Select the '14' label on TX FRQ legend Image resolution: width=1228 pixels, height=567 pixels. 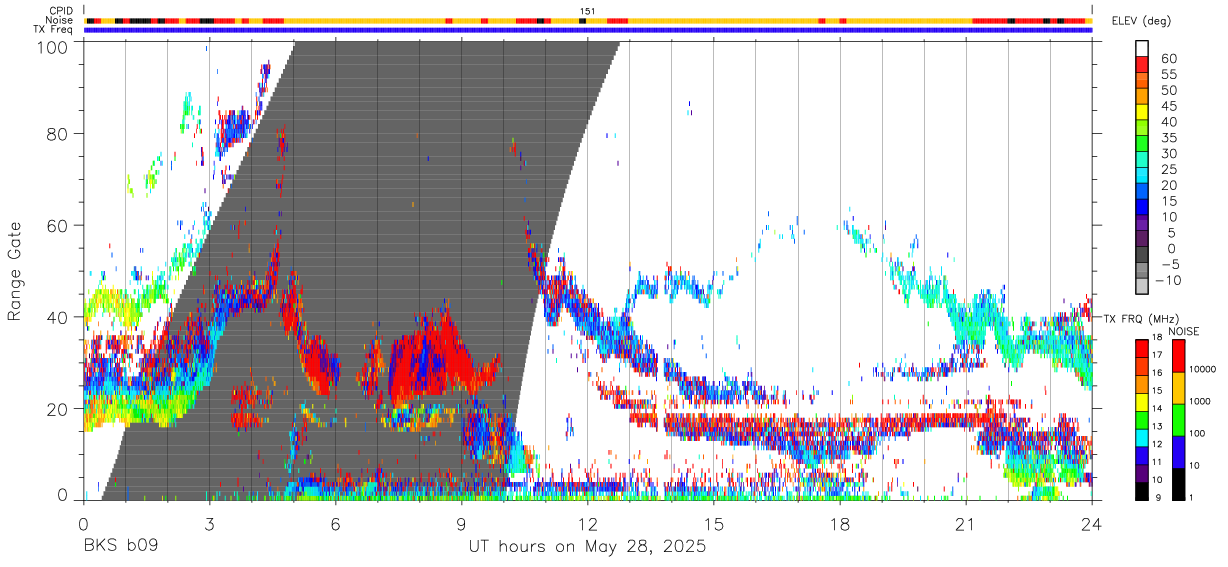[x=1158, y=408]
